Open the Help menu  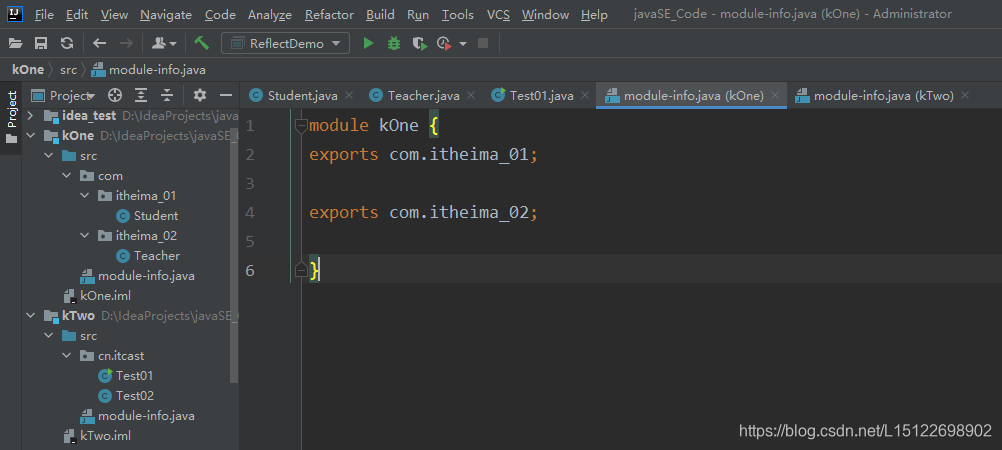[x=594, y=14]
